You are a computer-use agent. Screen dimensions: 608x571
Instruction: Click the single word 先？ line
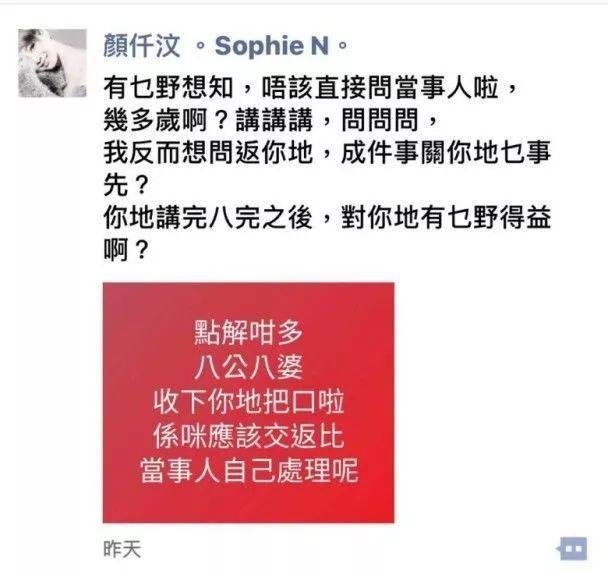point(126,185)
